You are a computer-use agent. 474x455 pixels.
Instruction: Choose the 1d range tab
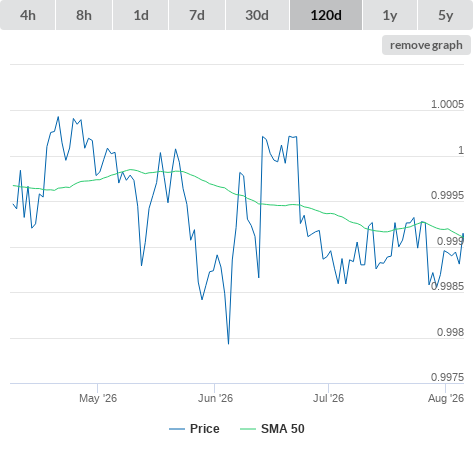click(x=141, y=15)
